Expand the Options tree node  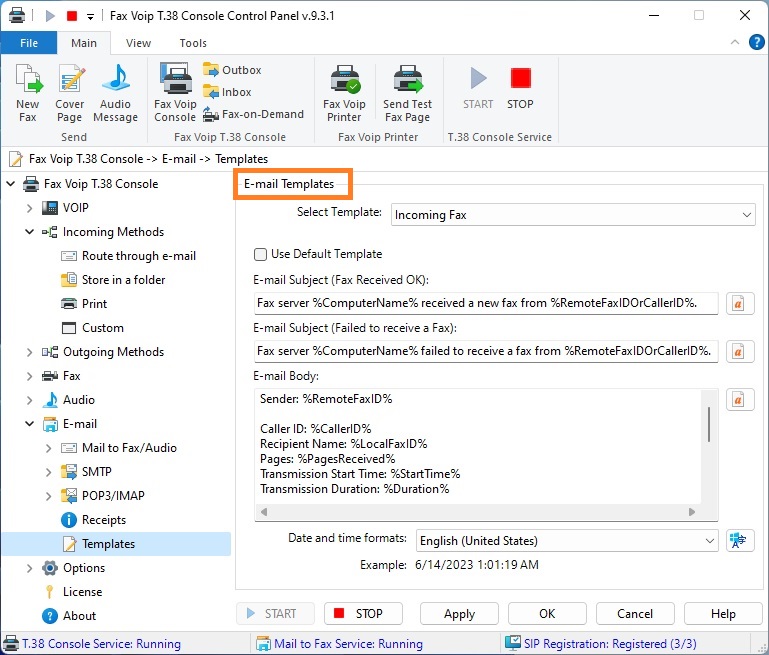30,568
